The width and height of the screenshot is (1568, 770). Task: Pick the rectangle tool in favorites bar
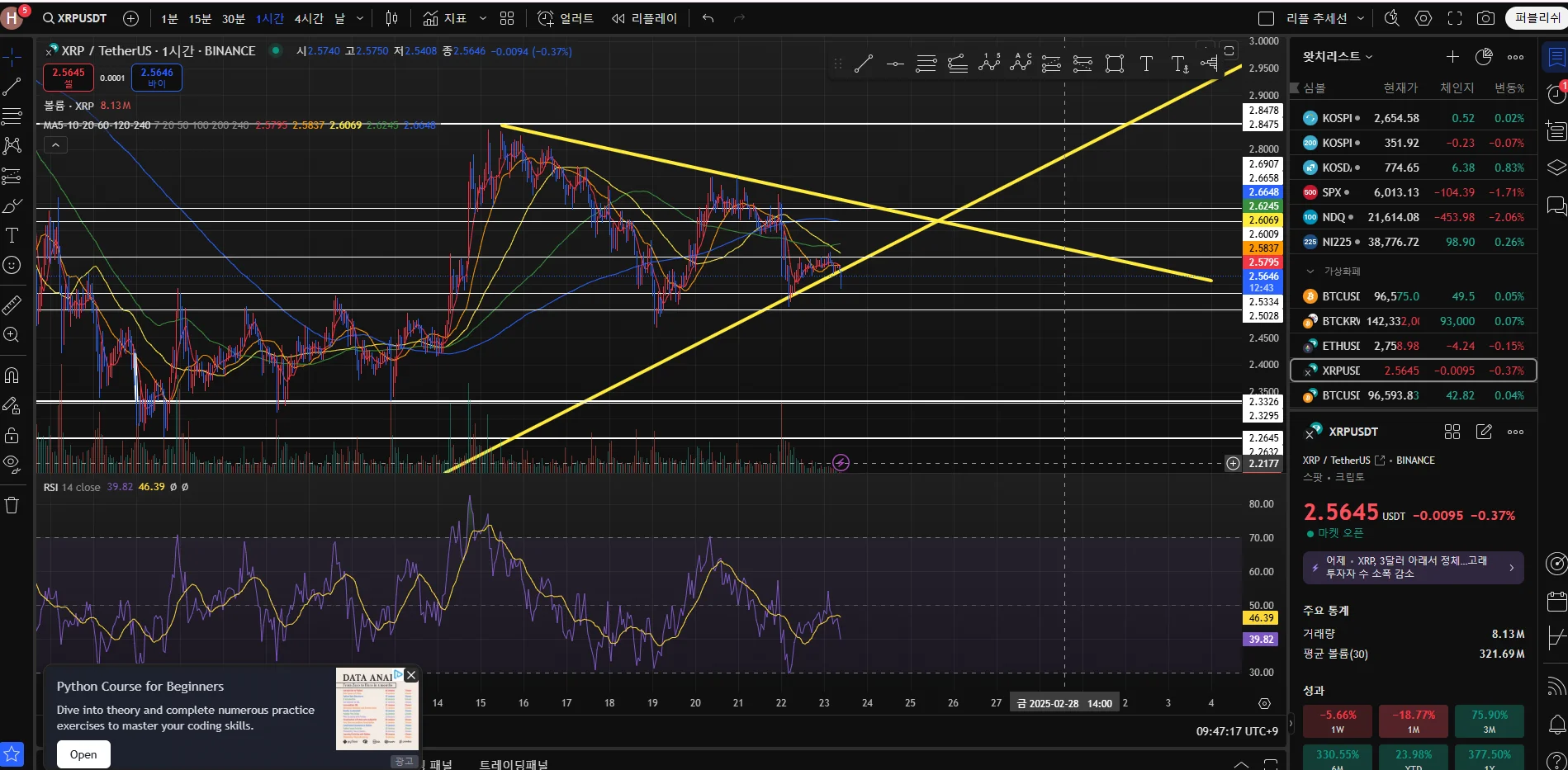pos(1115,64)
